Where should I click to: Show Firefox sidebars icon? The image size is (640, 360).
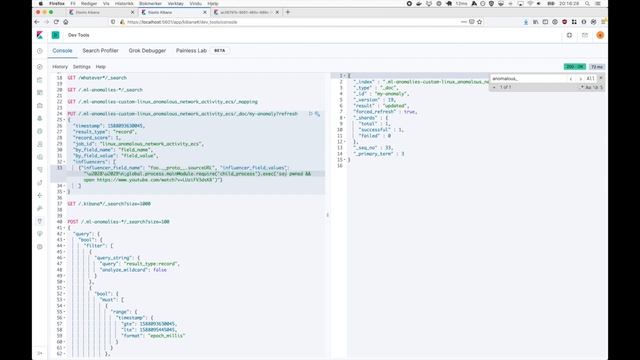[545, 22]
